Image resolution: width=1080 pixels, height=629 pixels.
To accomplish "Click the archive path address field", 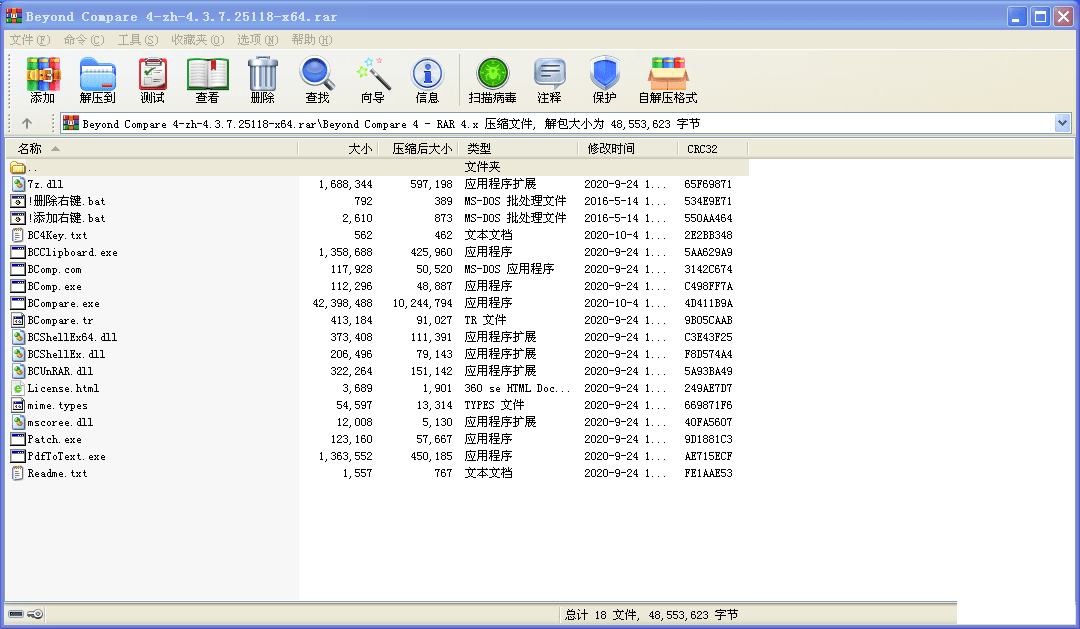I will pyautogui.click(x=565, y=123).
